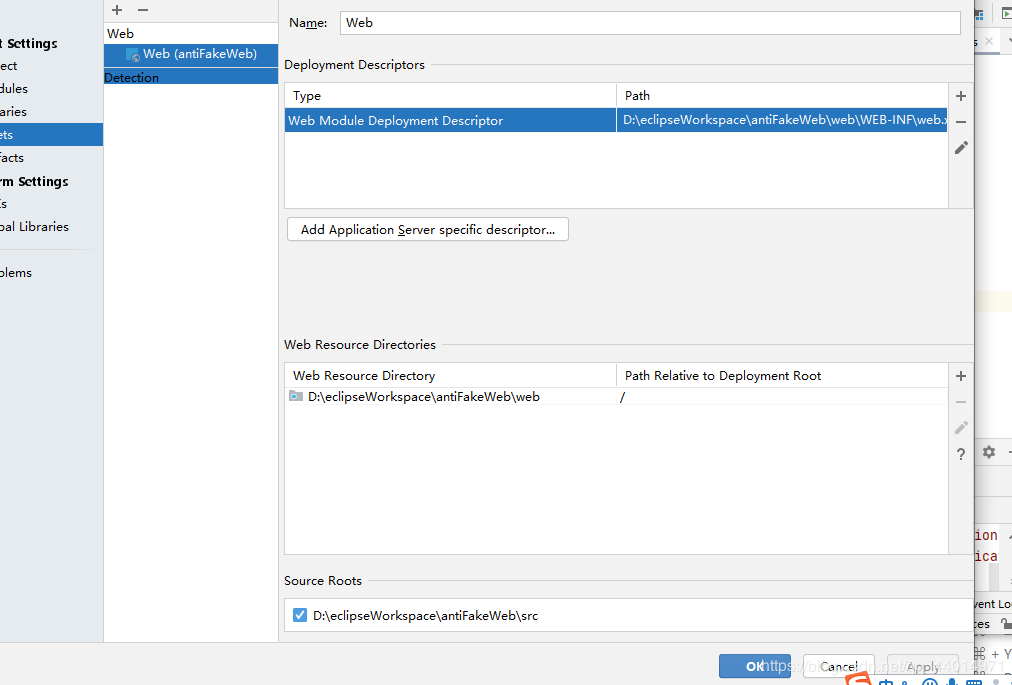
Task: Click the Name text field
Action: pyautogui.click(x=650, y=23)
